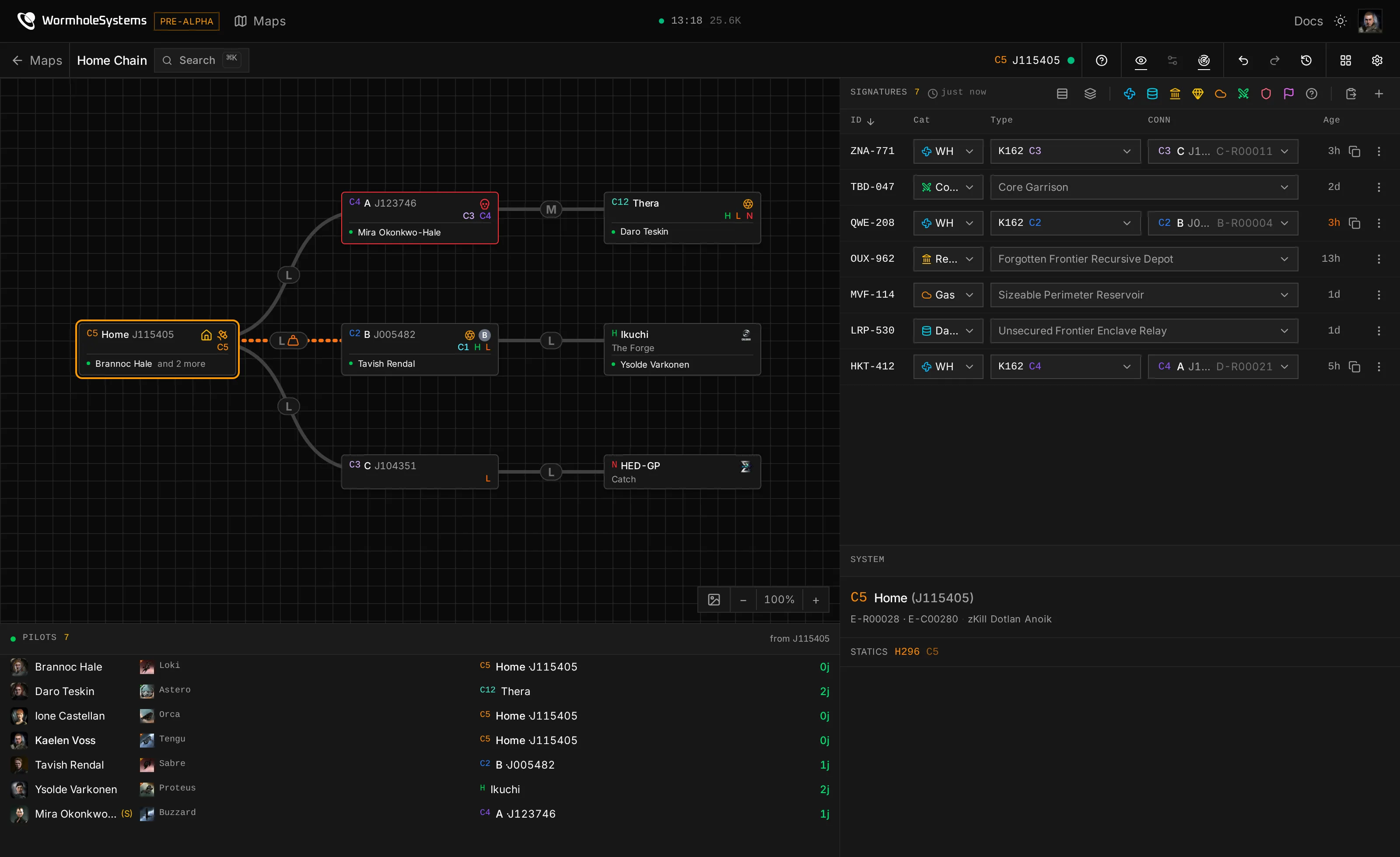This screenshot has width=1400, height=857.
Task: Select the A J123746 system node
Action: tap(420, 218)
